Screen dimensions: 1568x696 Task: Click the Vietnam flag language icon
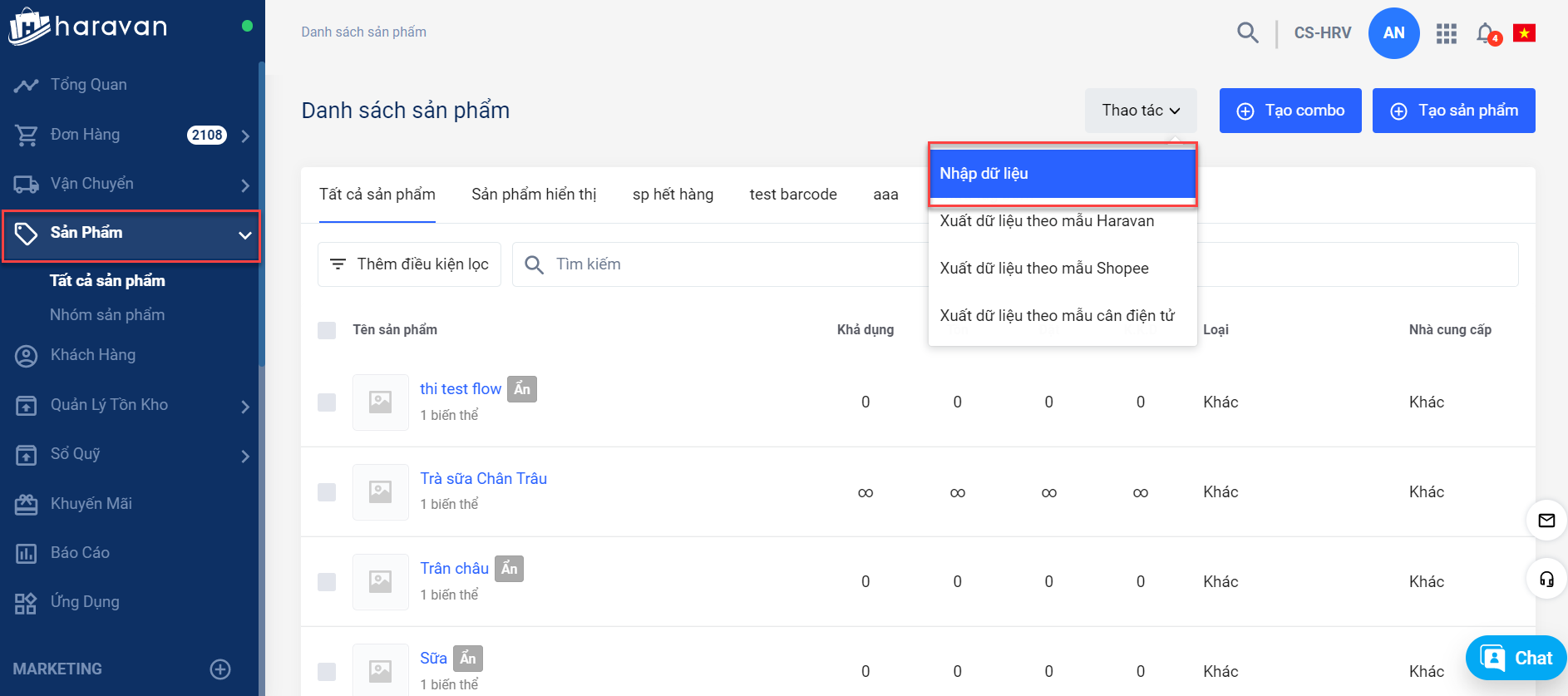1524,33
